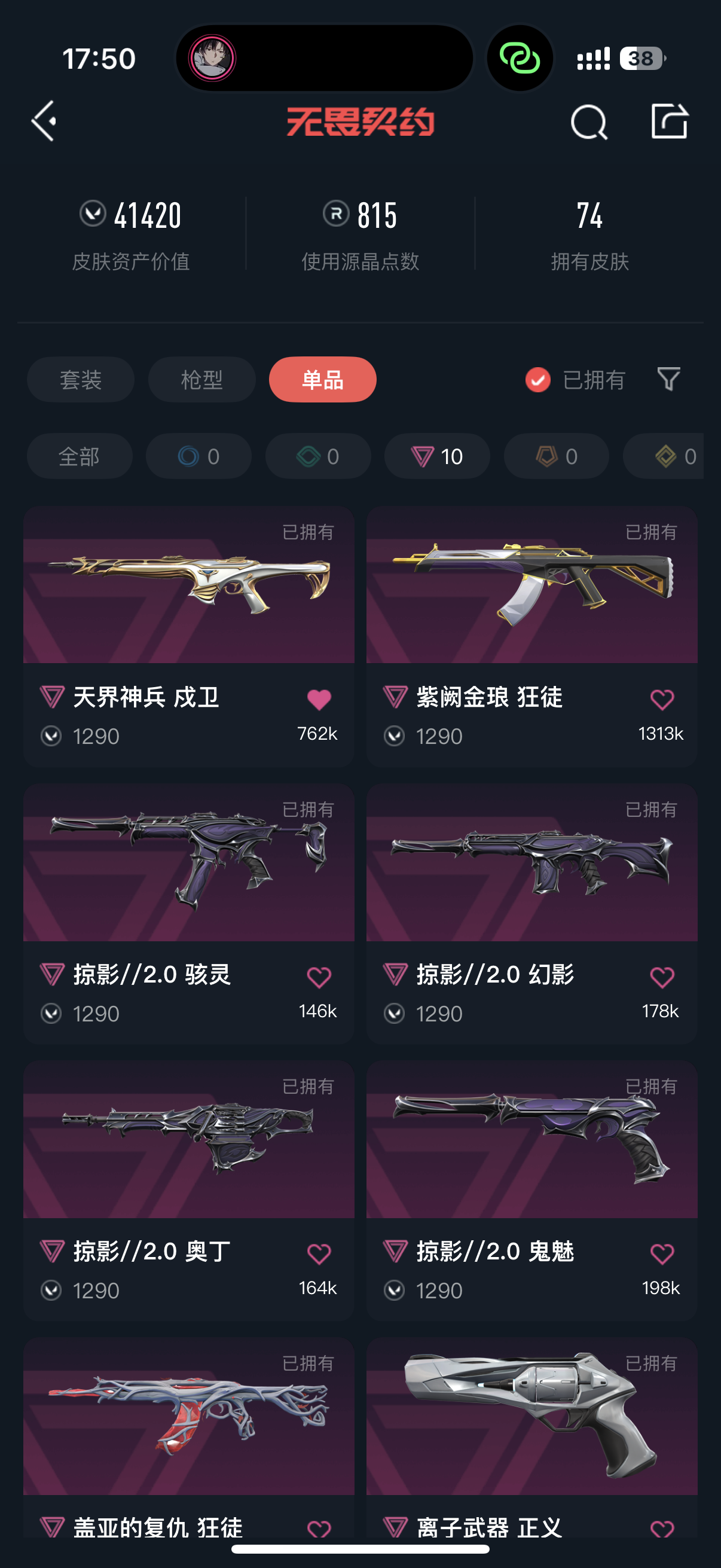The height and width of the screenshot is (1568, 721).
Task: Tap the heart icon on 掠影//2.0 骇灵
Action: point(319,977)
